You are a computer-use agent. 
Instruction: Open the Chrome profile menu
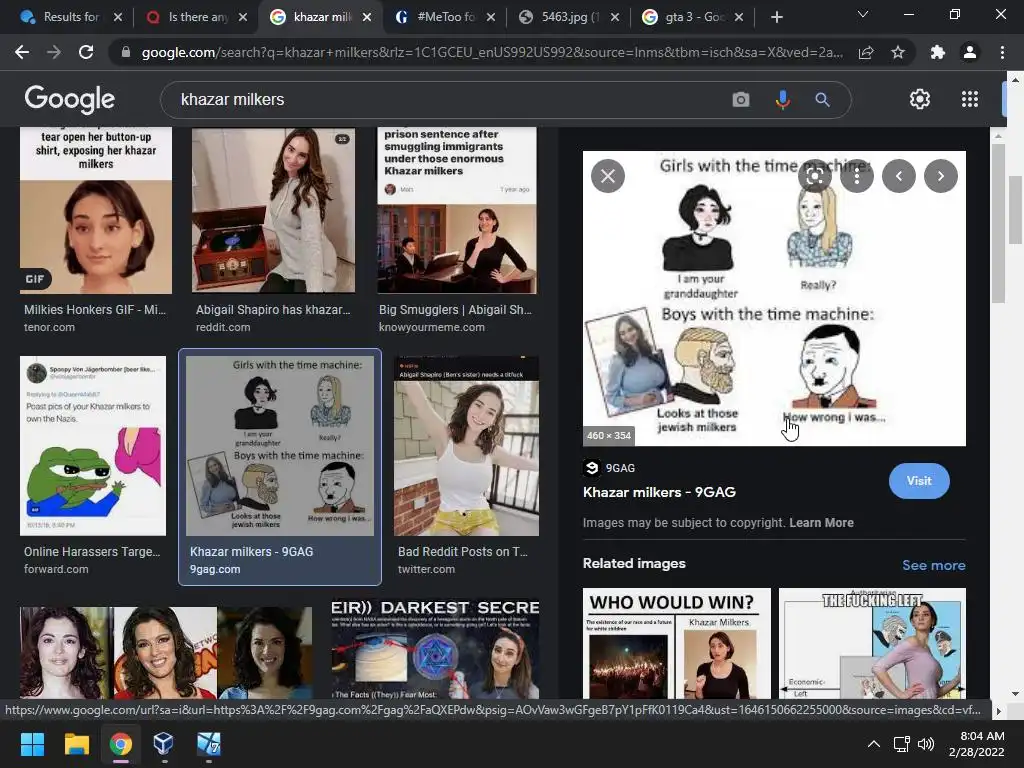[970, 52]
